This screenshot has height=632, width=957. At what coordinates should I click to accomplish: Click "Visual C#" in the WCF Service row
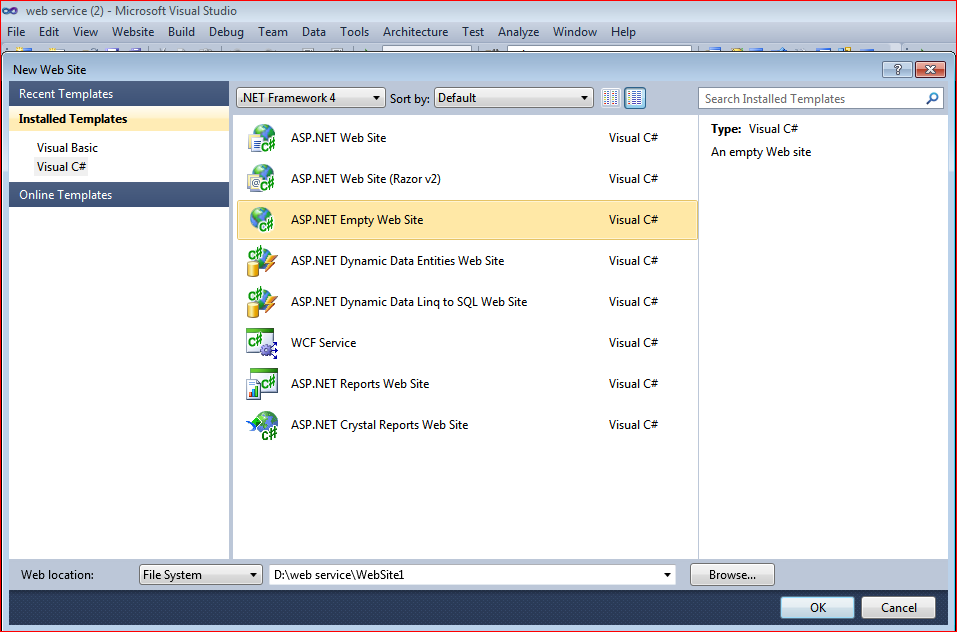(x=634, y=343)
